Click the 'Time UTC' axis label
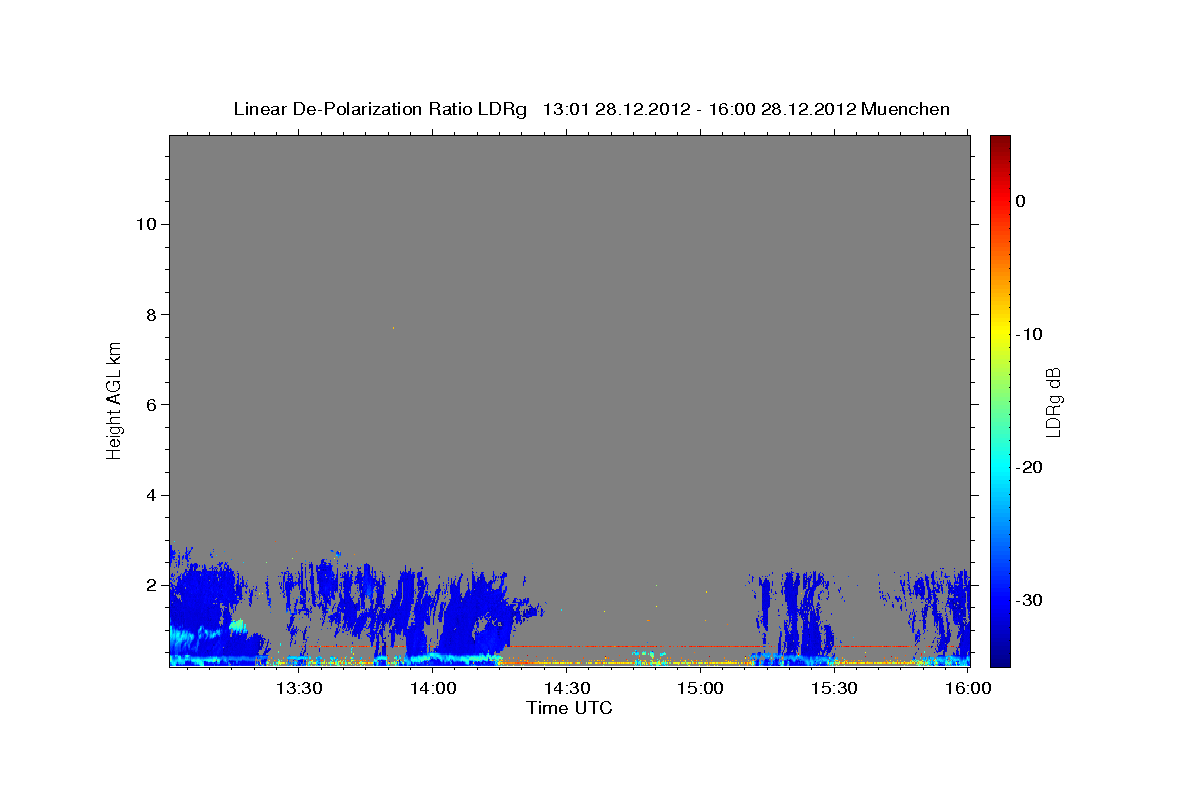 (x=569, y=708)
